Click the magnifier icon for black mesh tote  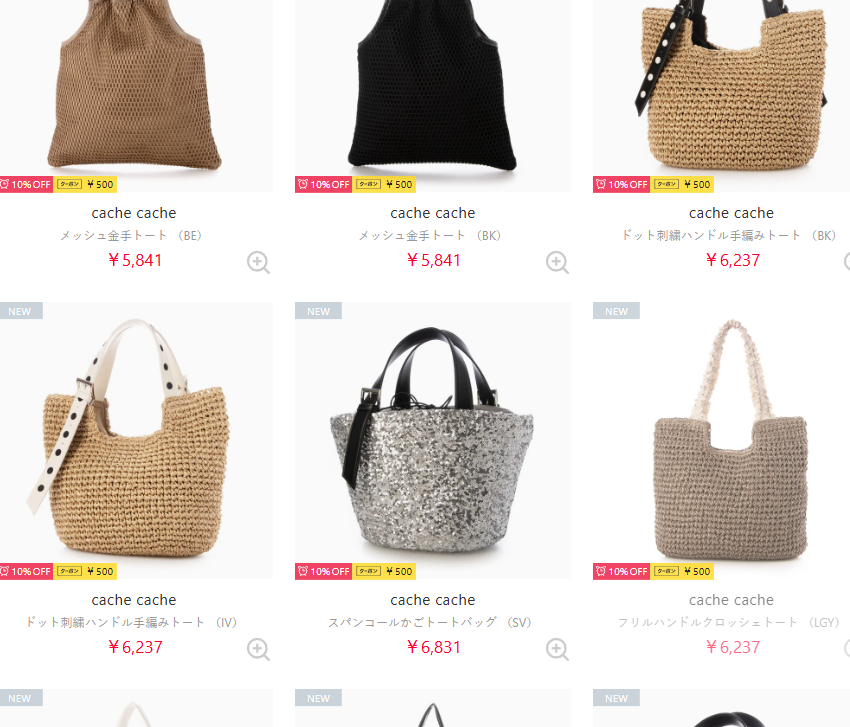point(557,262)
